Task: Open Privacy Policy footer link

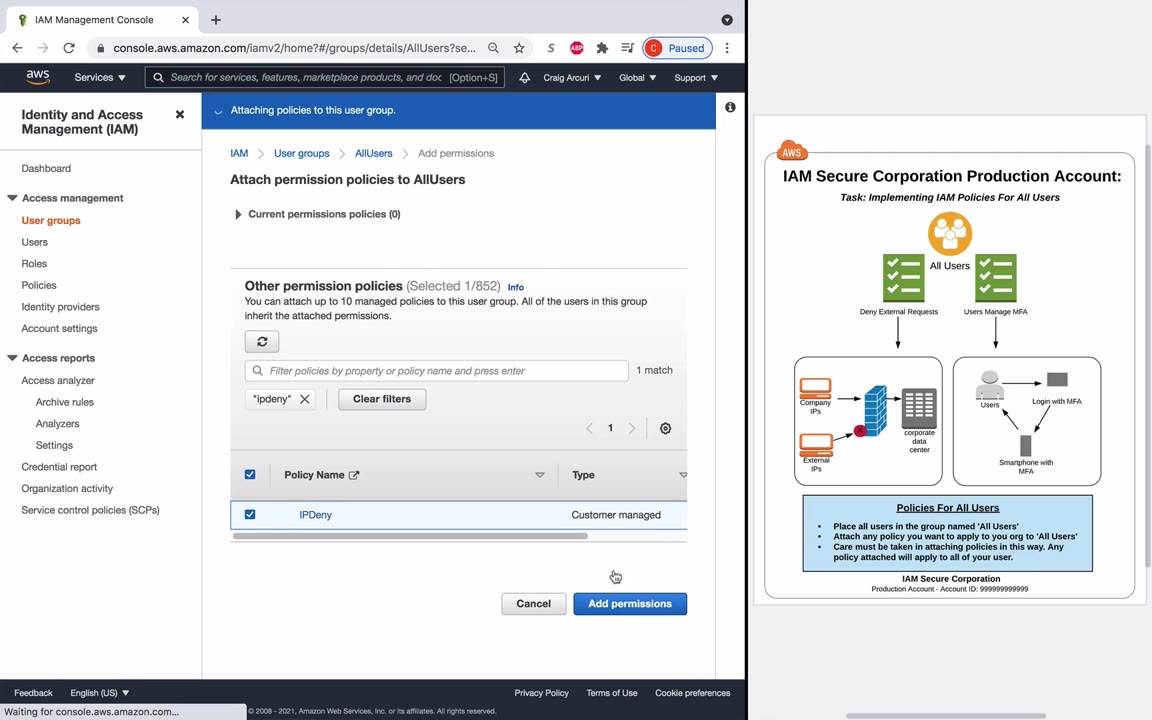Action: pos(541,693)
